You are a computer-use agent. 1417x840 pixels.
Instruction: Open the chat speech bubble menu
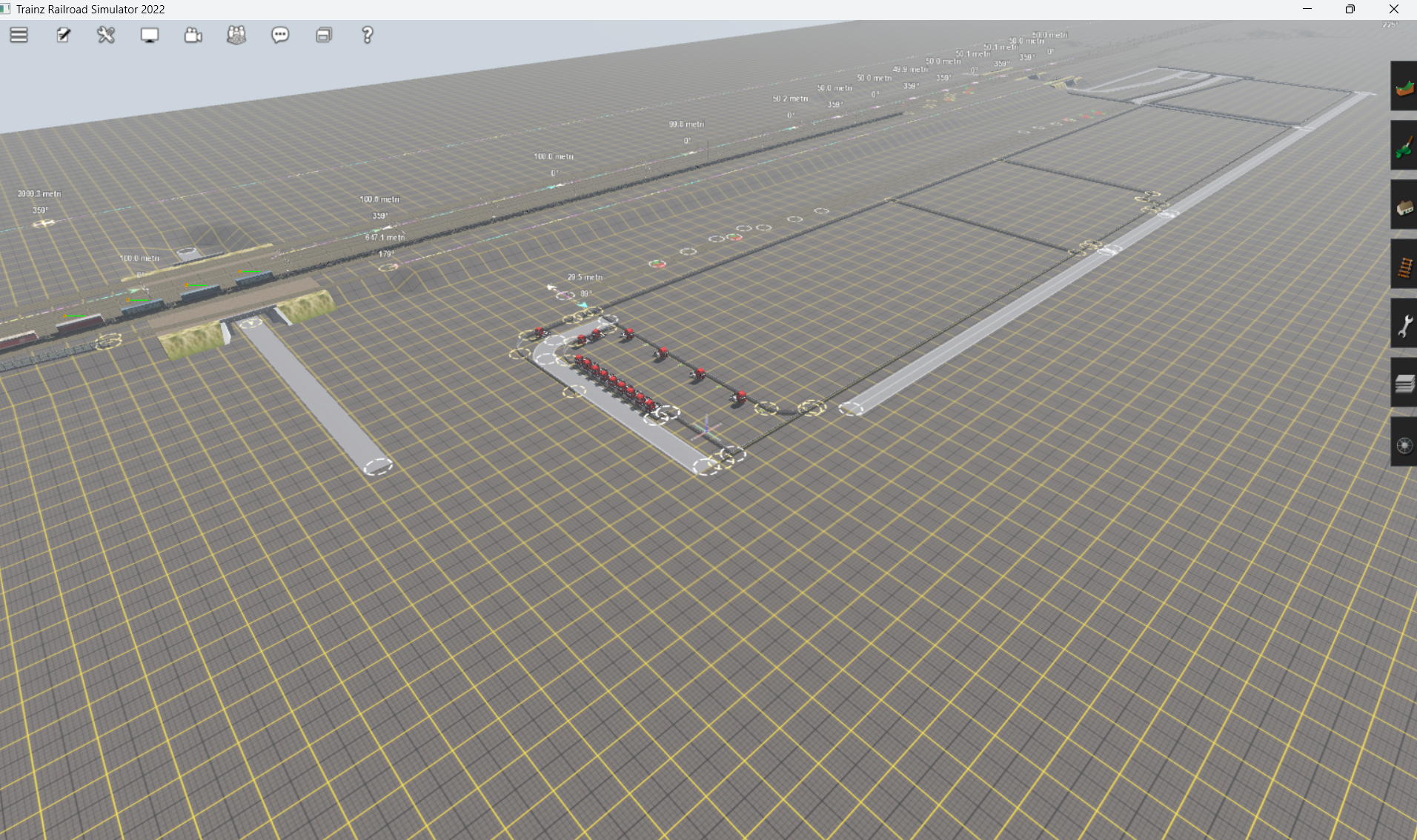click(x=280, y=35)
